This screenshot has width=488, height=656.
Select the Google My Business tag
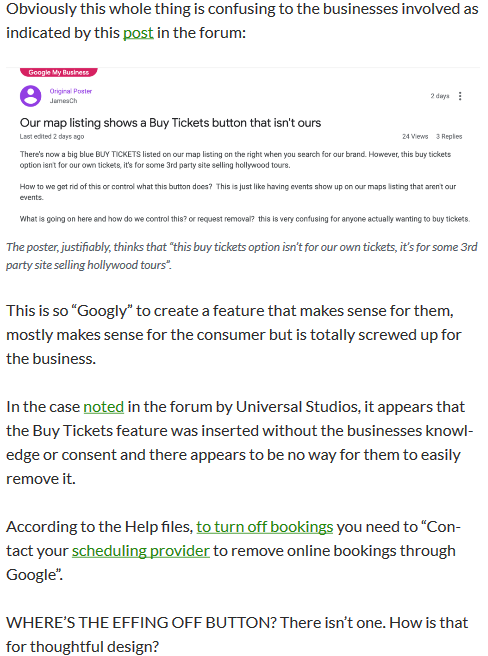(59, 72)
